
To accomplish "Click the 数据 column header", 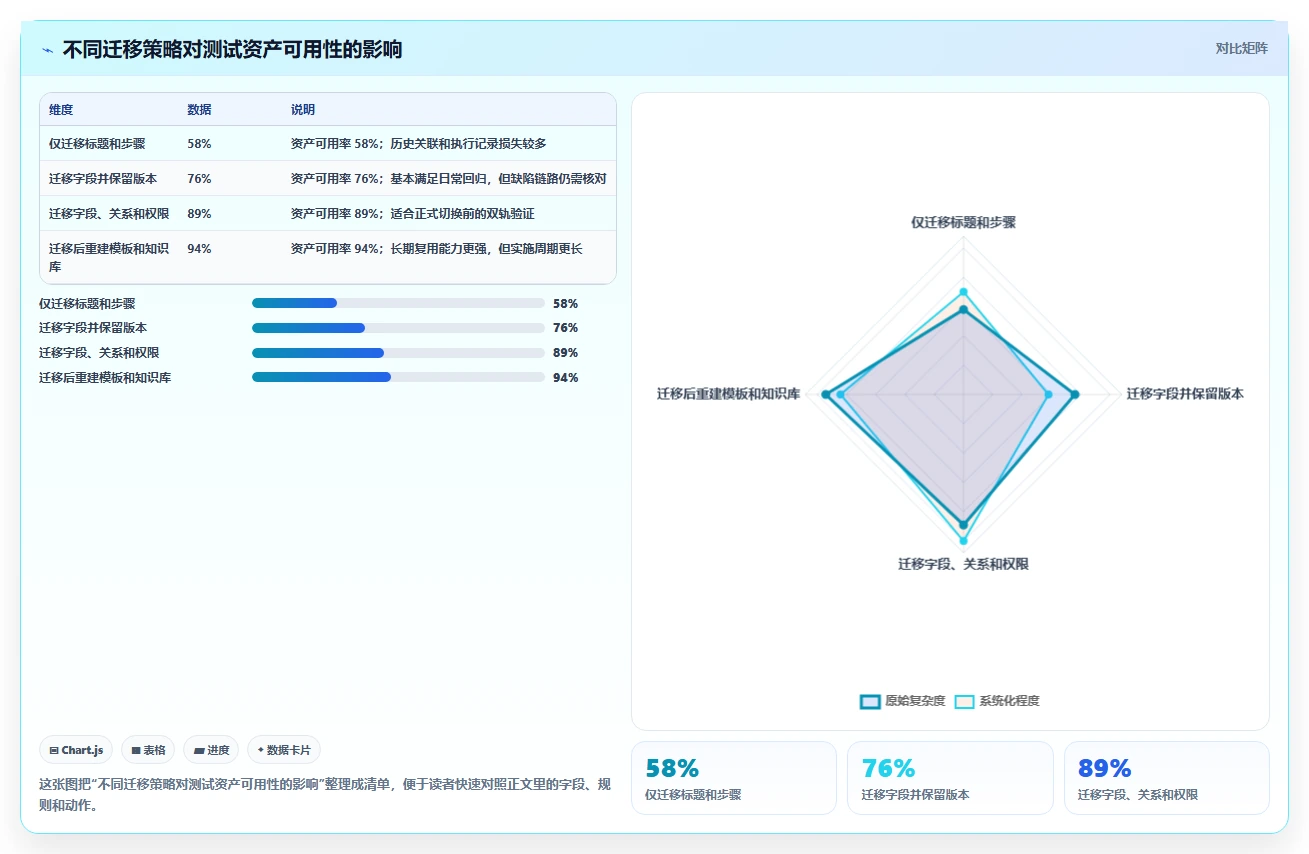I will 199,110.
